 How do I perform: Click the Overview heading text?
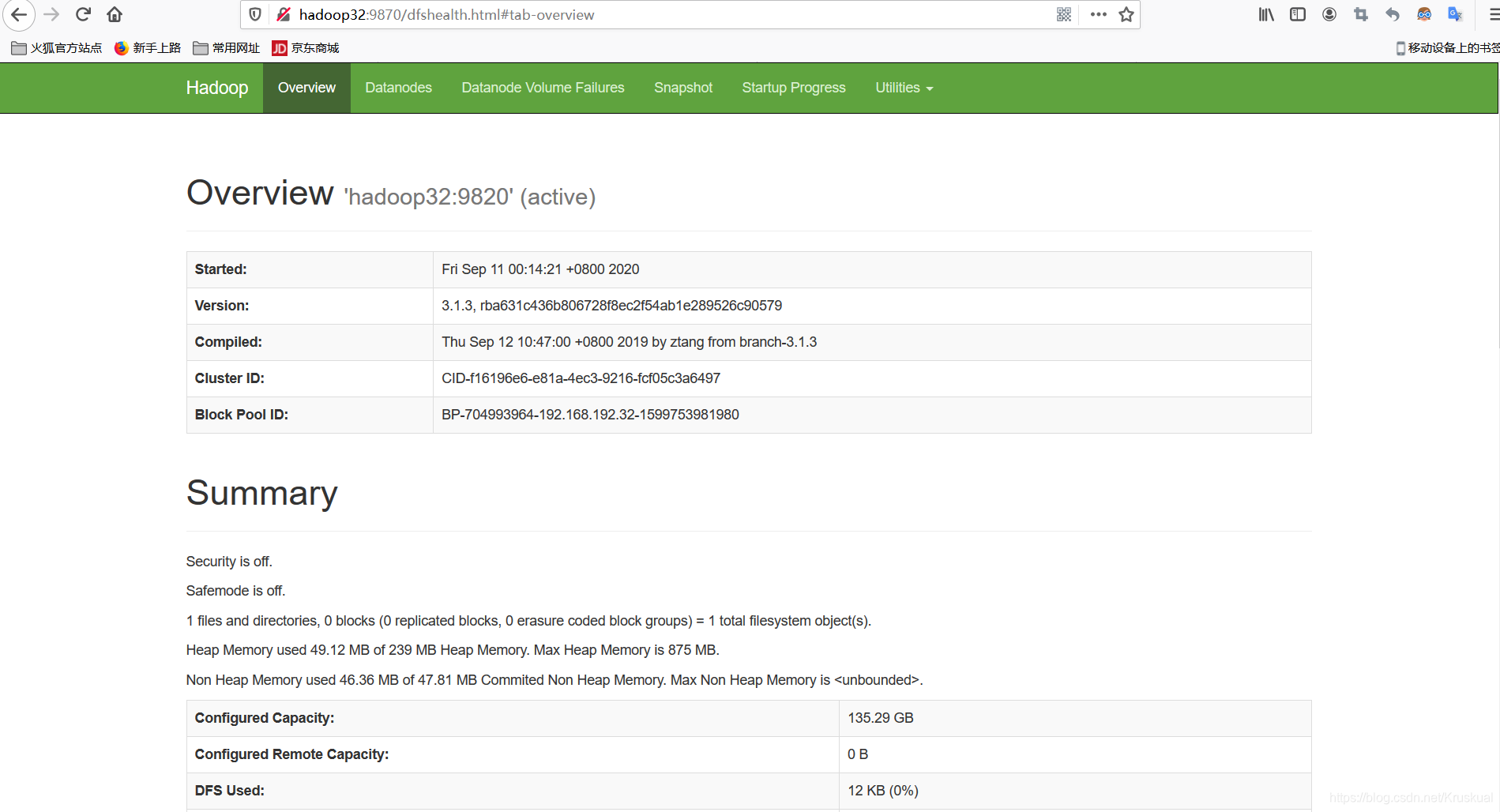pyautogui.click(x=260, y=193)
